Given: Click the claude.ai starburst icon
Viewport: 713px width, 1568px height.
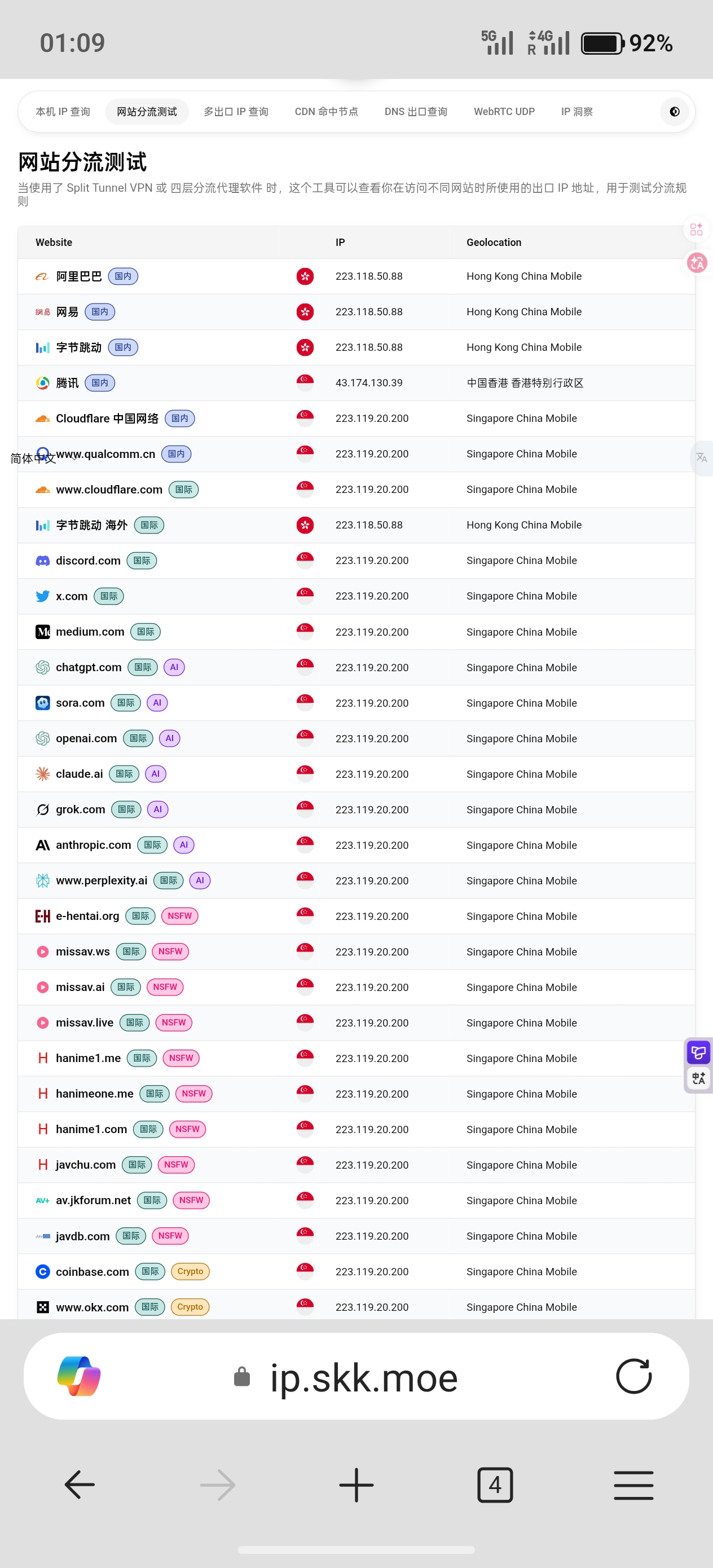Looking at the screenshot, I should point(42,774).
